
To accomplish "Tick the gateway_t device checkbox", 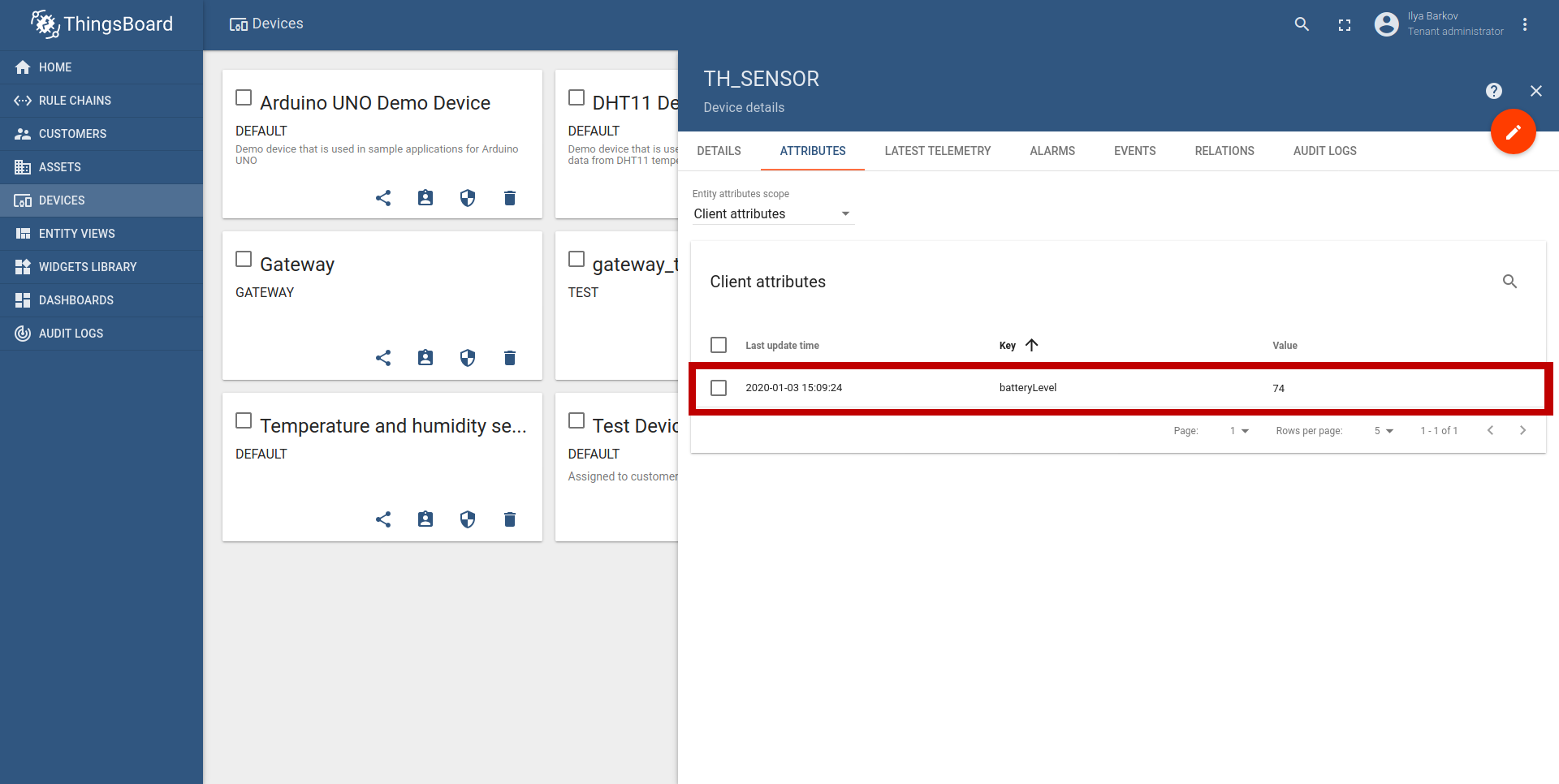I will (577, 259).
